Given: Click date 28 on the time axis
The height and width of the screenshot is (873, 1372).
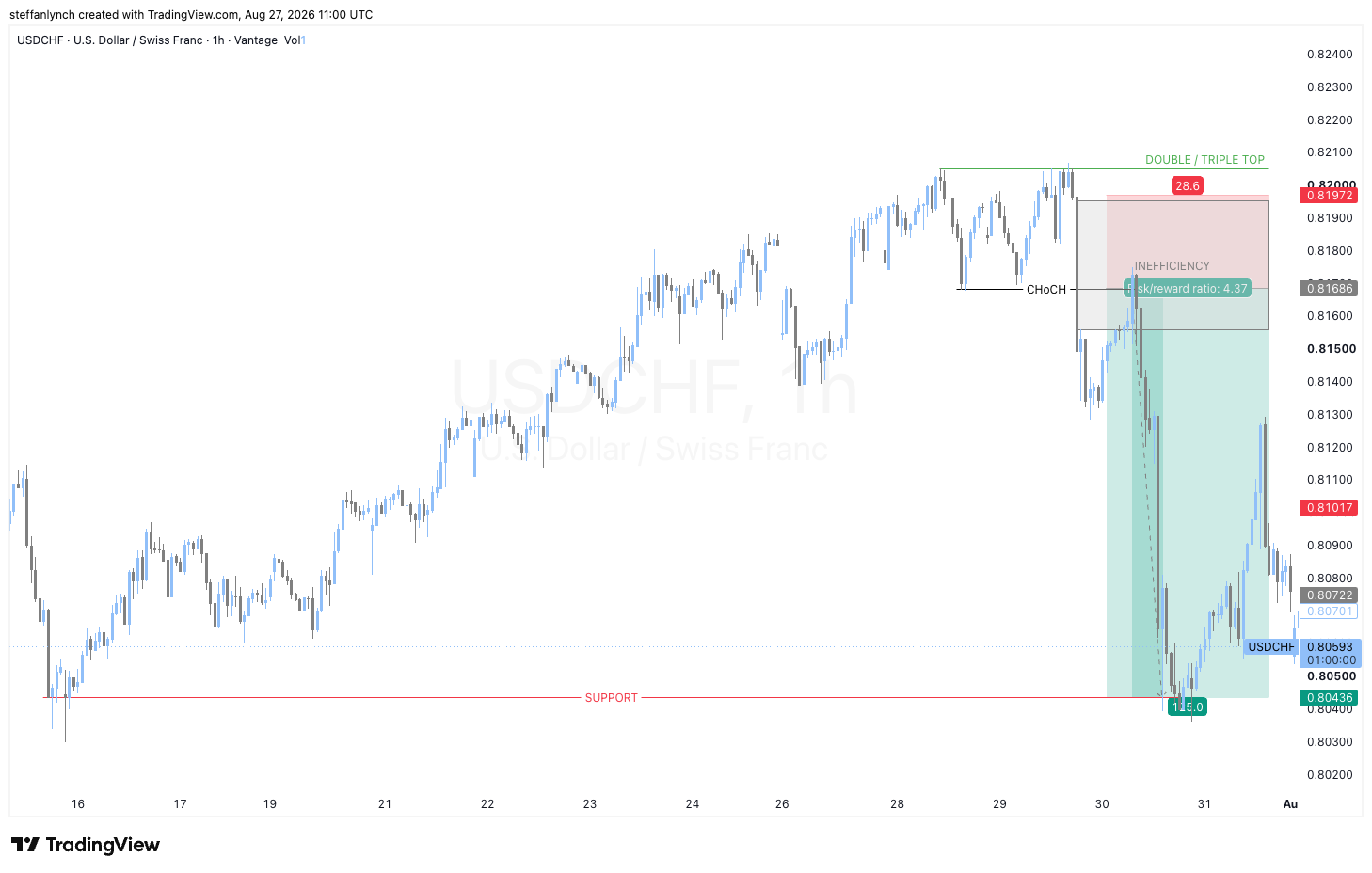Looking at the screenshot, I should [897, 804].
